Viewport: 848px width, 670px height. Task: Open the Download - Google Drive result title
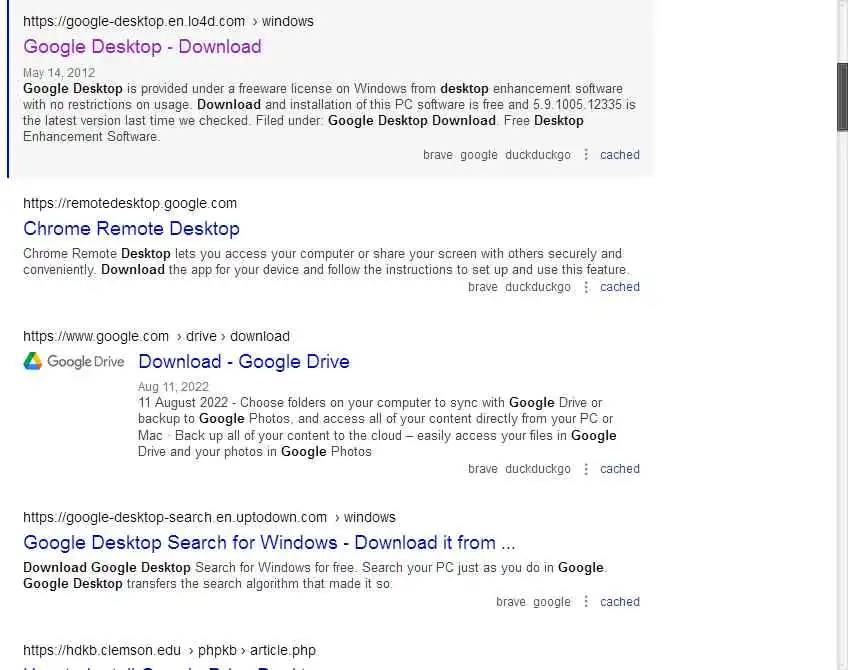pos(244,362)
